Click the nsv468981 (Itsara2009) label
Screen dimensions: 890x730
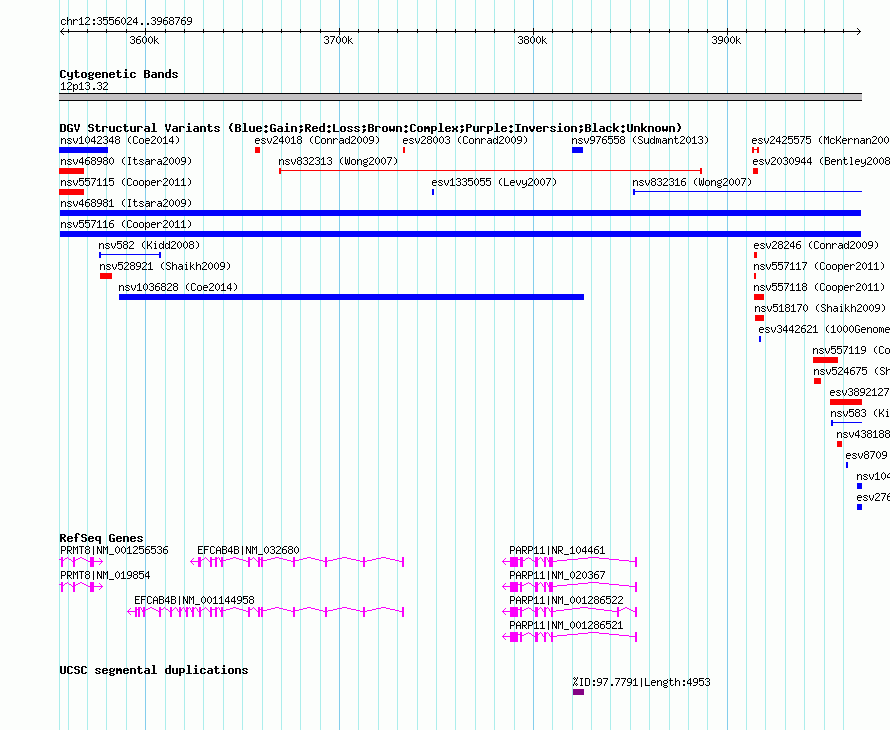[x=126, y=203]
